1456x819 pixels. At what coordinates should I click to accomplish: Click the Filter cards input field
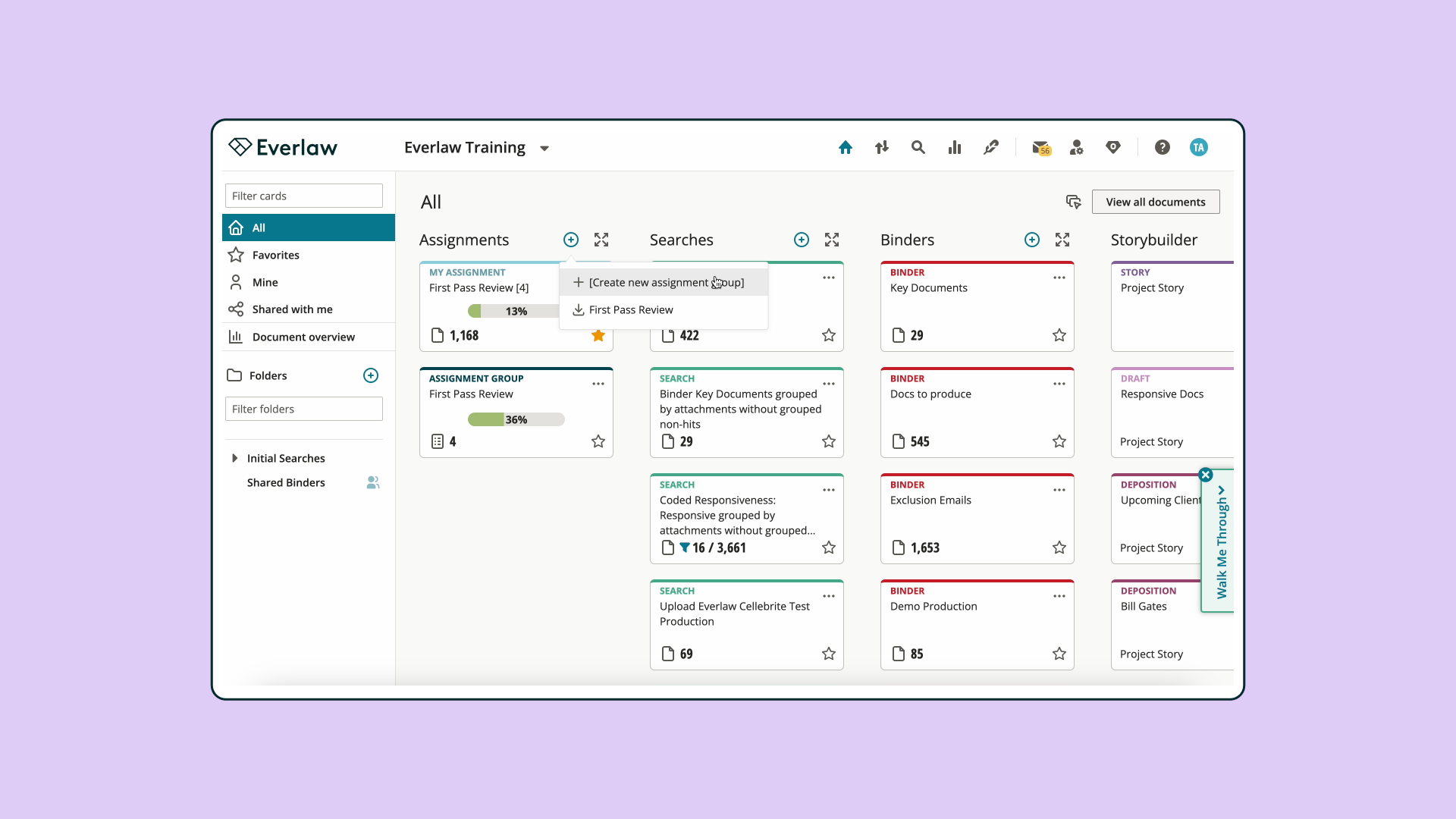(x=303, y=196)
